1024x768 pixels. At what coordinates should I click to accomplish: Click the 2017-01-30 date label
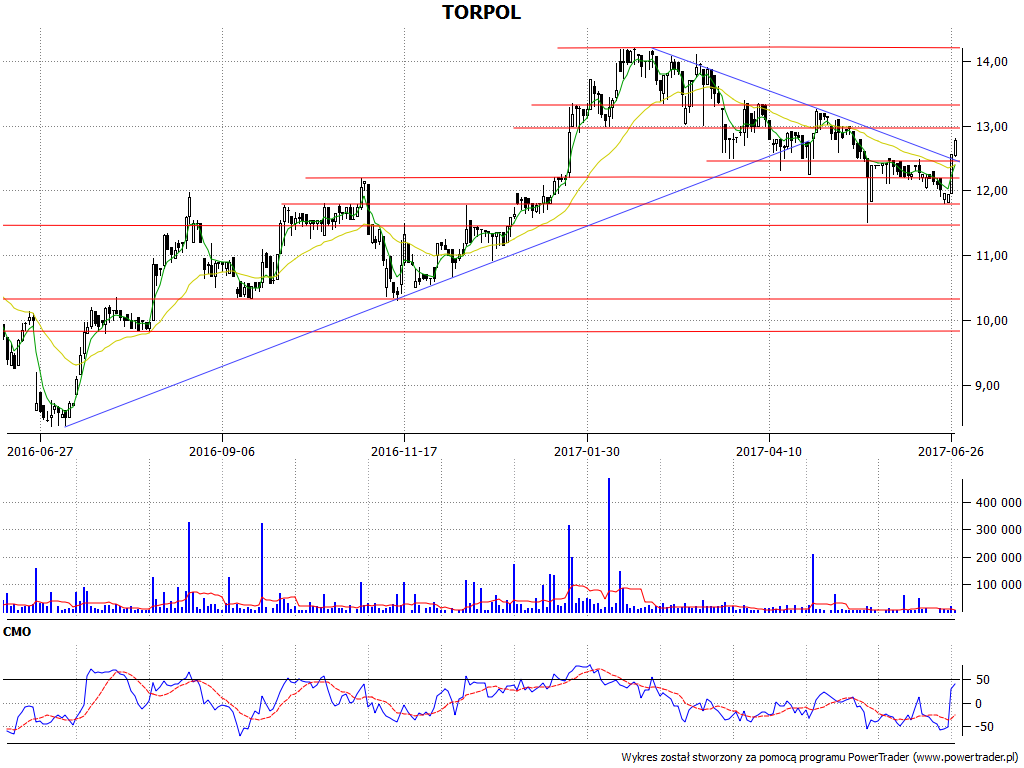pyautogui.click(x=586, y=451)
